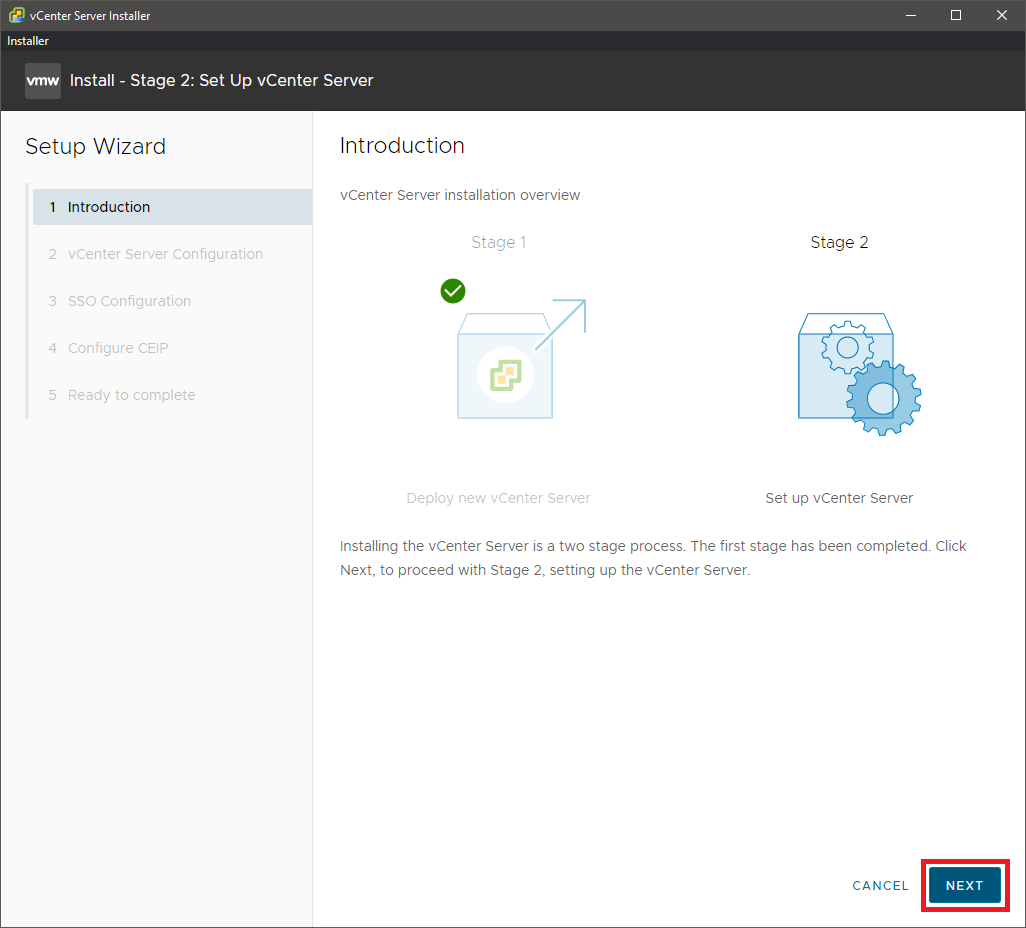
Task: Click the 'Set up vCenter Server' caption
Action: click(x=839, y=498)
